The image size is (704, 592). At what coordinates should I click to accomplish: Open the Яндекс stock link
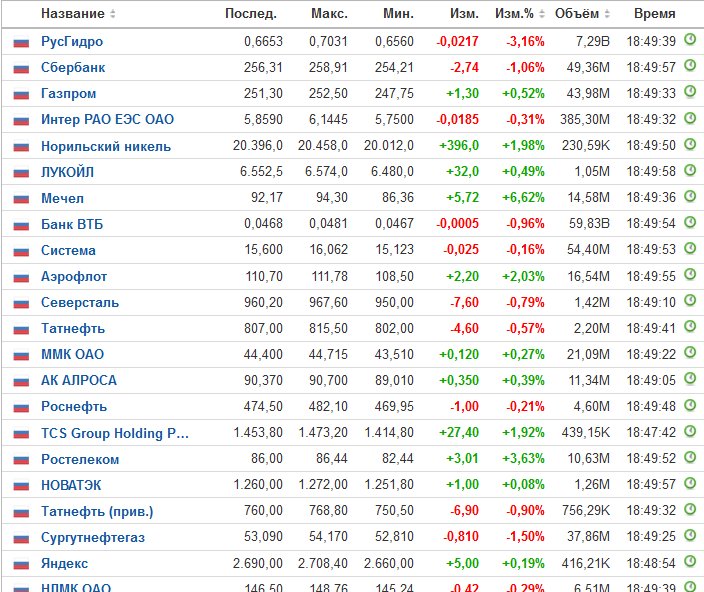coord(64,564)
